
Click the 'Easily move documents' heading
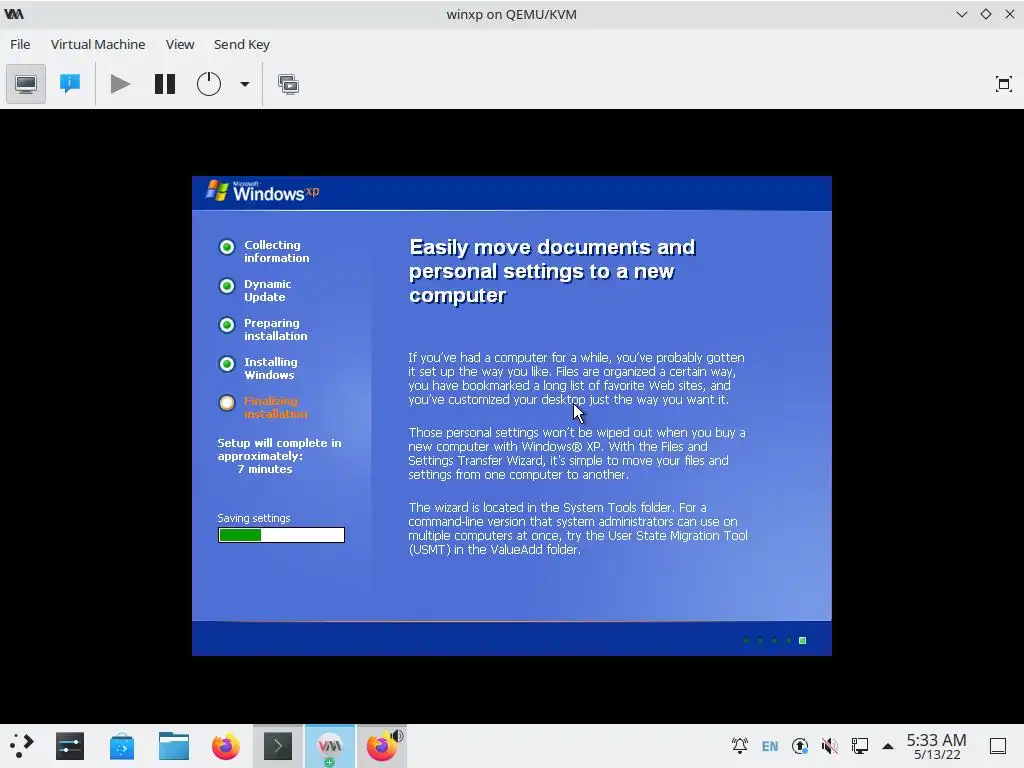pyautogui.click(x=552, y=271)
